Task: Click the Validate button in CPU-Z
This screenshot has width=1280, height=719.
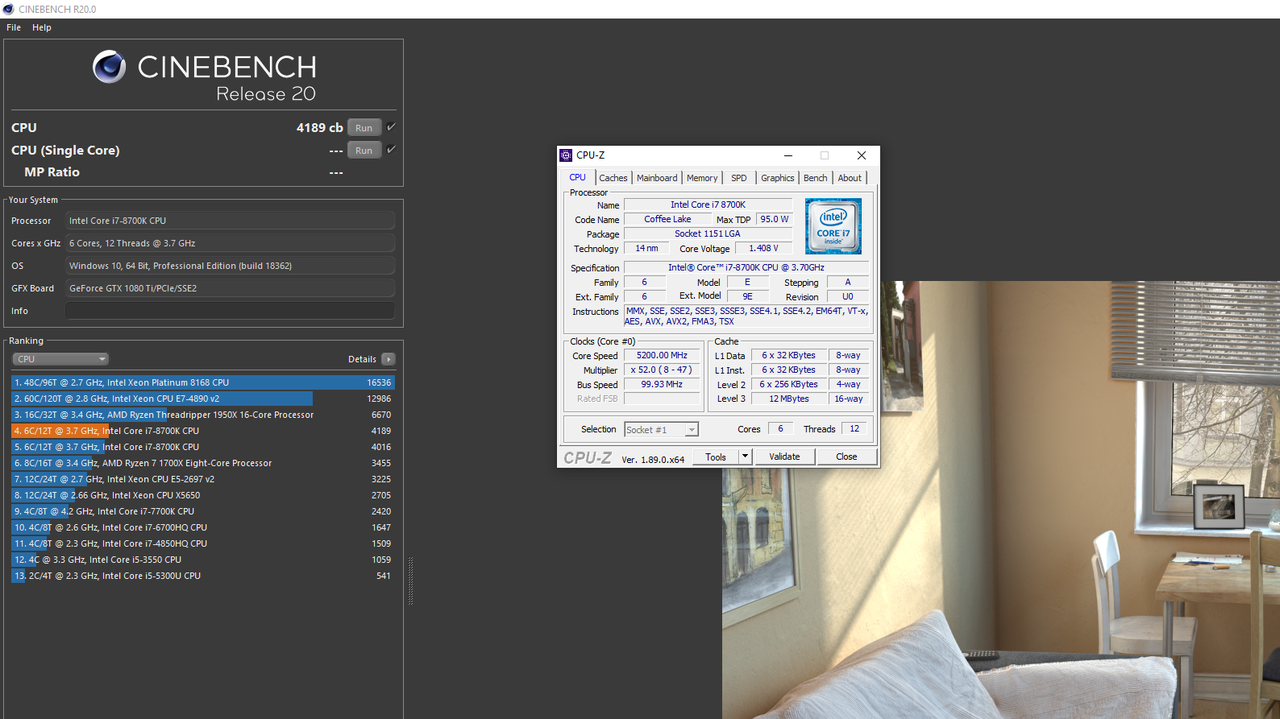Action: point(784,457)
